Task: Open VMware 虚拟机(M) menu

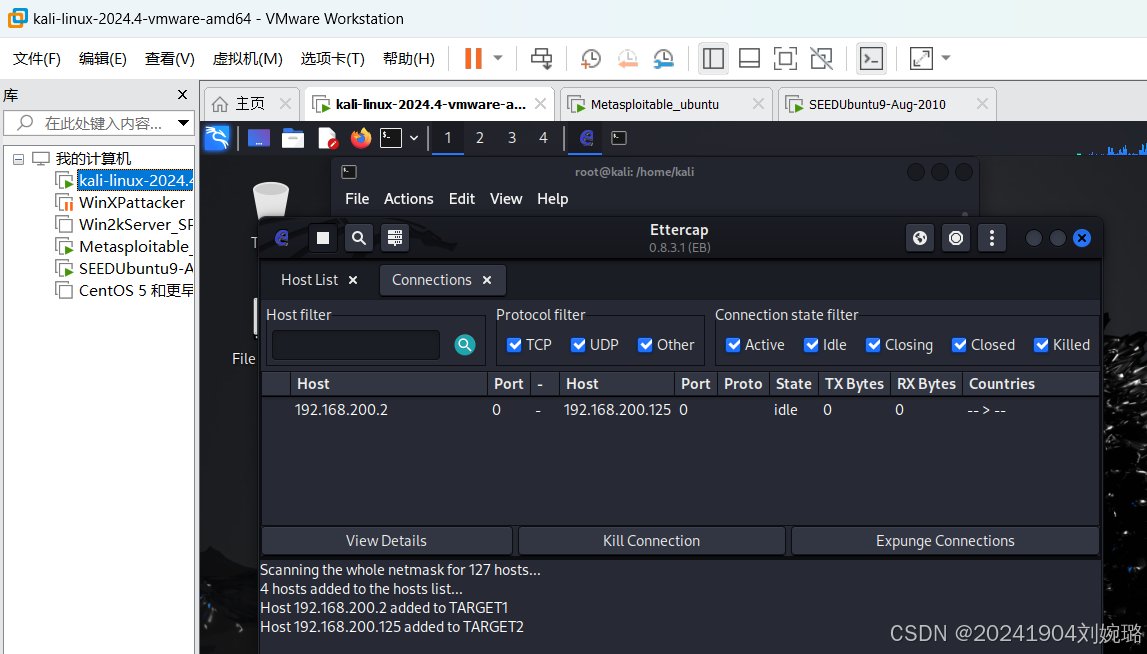Action: [247, 59]
